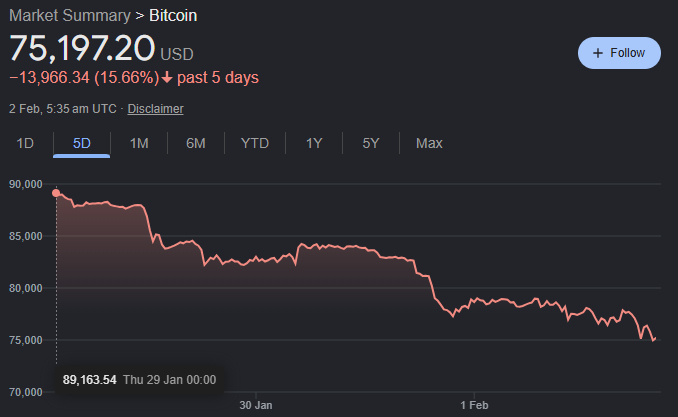
Task: Open the Market Summary breadcrumb link
Action: click(69, 16)
